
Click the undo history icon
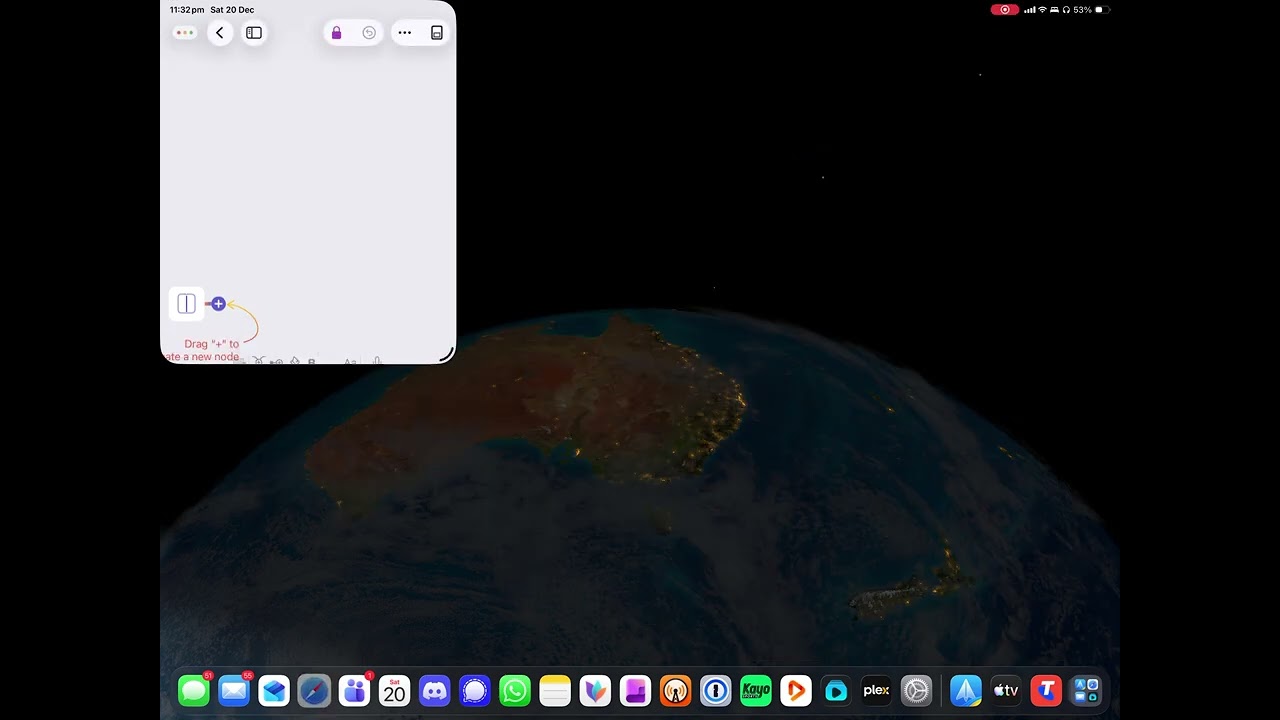point(369,33)
